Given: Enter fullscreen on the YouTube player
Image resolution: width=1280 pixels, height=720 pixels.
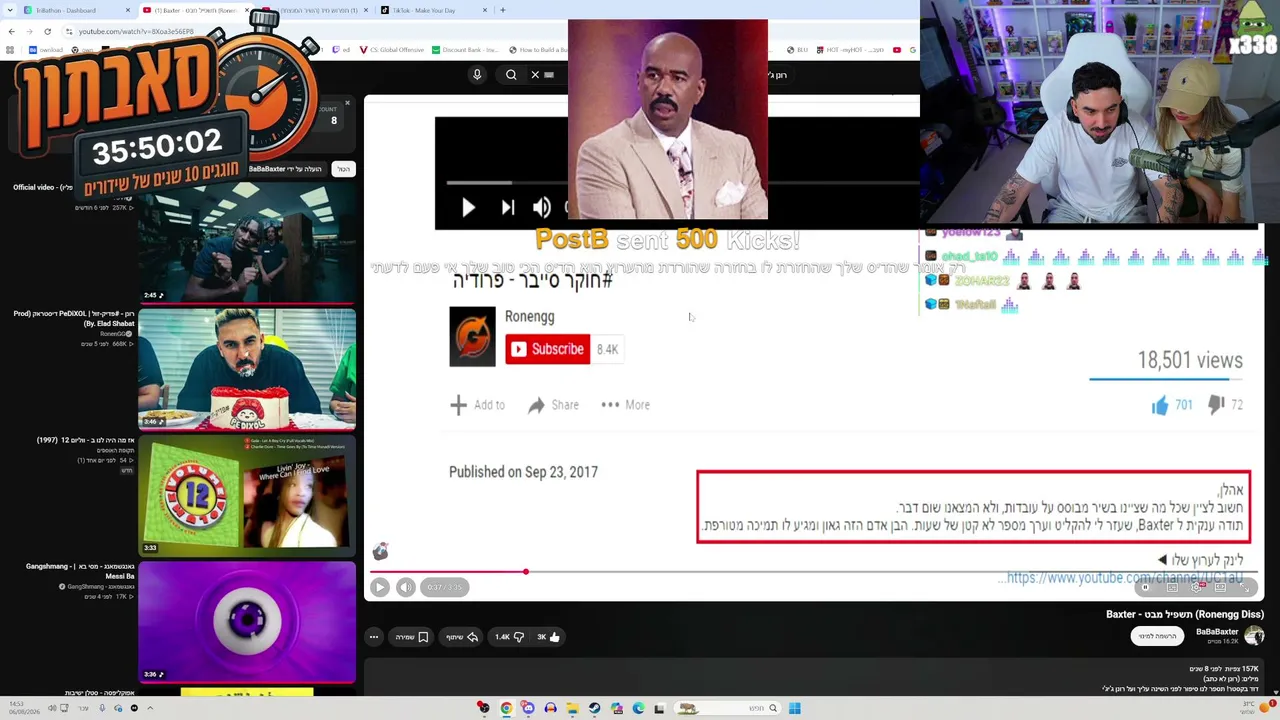Looking at the screenshot, I should pos(1243,587).
